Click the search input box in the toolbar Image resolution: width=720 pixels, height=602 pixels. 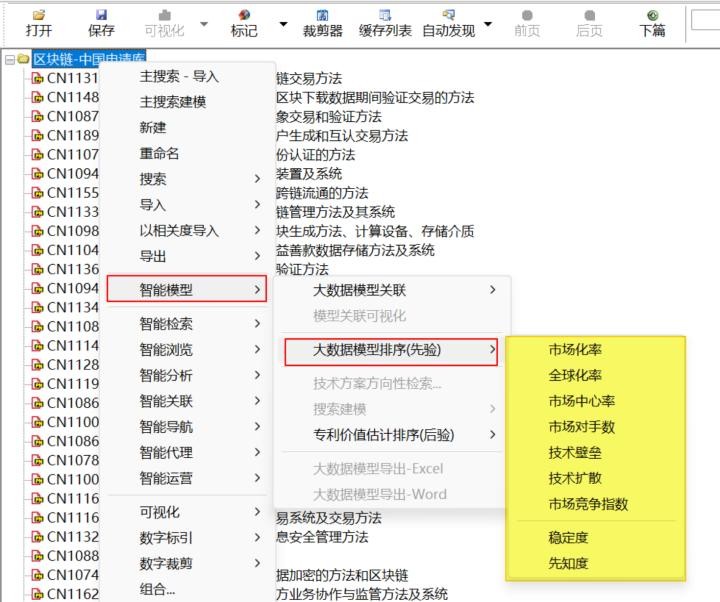click(705, 20)
